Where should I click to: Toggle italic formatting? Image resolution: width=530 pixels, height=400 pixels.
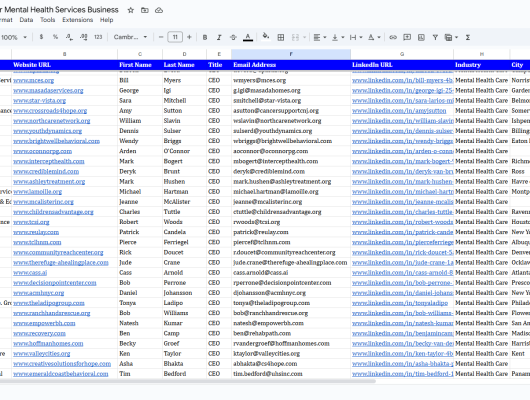tap(219, 37)
